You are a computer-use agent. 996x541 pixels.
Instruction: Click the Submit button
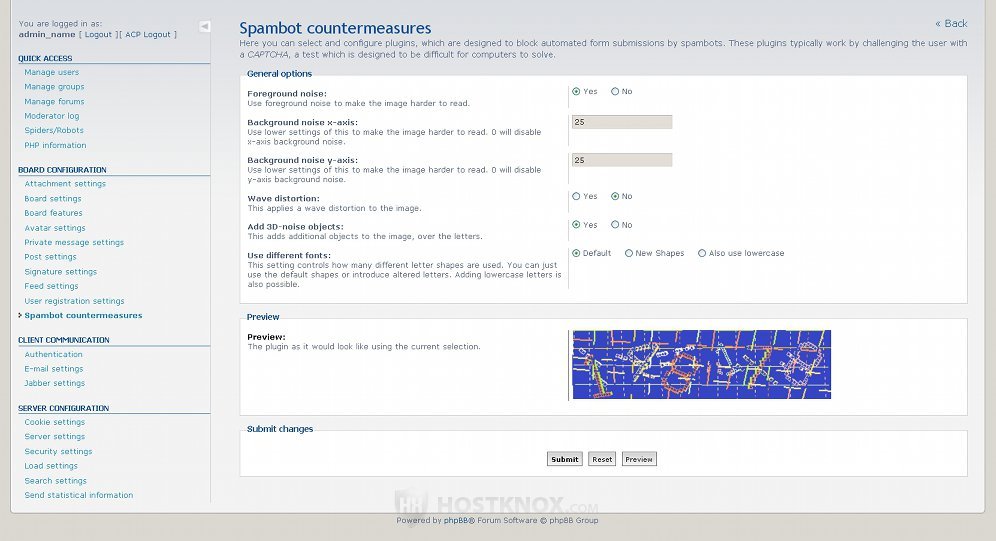point(565,459)
